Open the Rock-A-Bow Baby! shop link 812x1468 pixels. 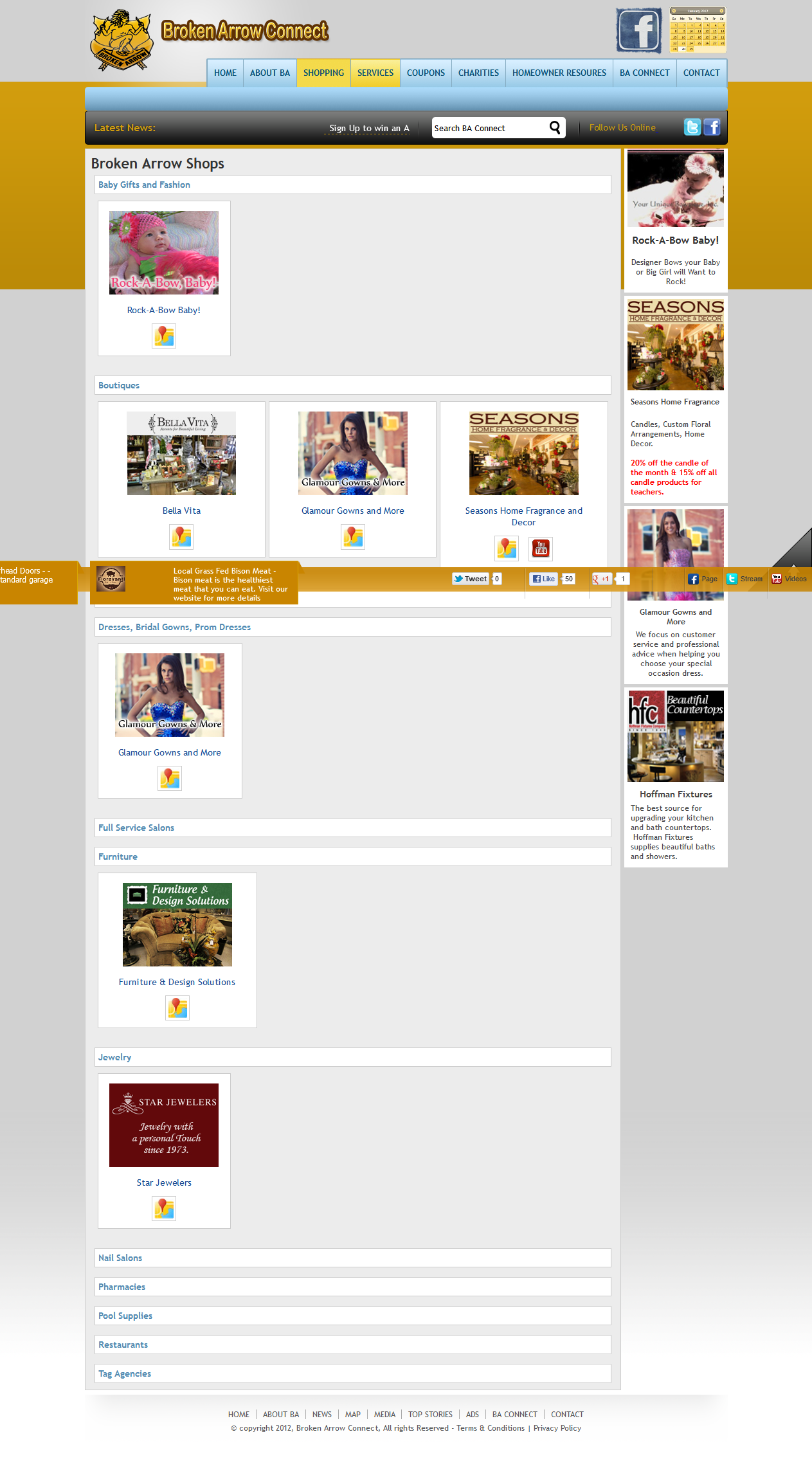point(164,310)
